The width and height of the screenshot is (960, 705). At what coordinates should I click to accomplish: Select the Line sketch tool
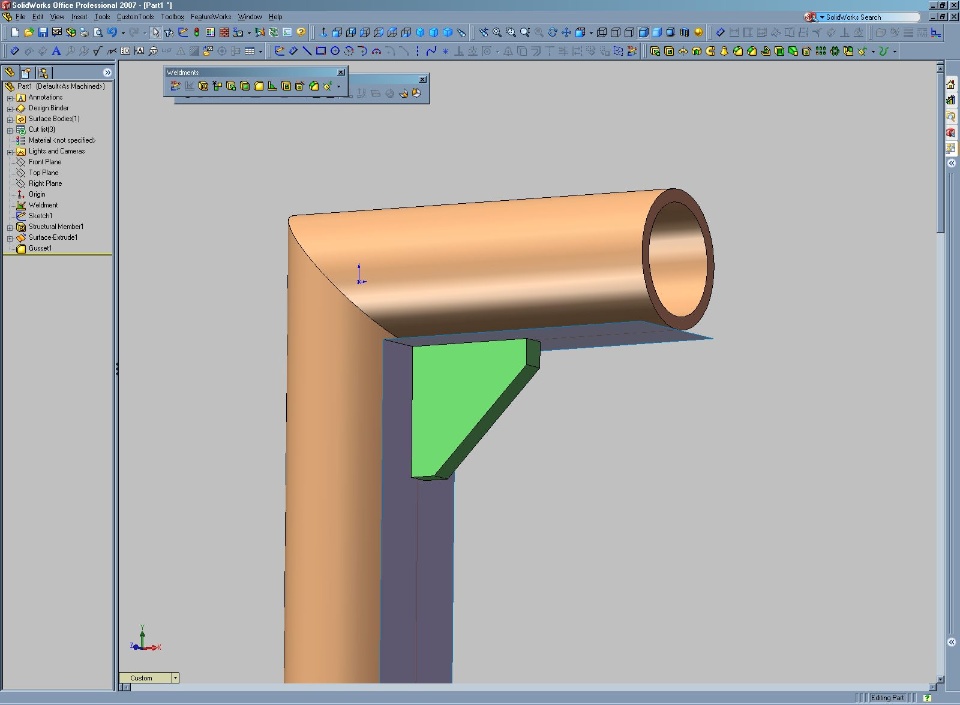coord(307,51)
